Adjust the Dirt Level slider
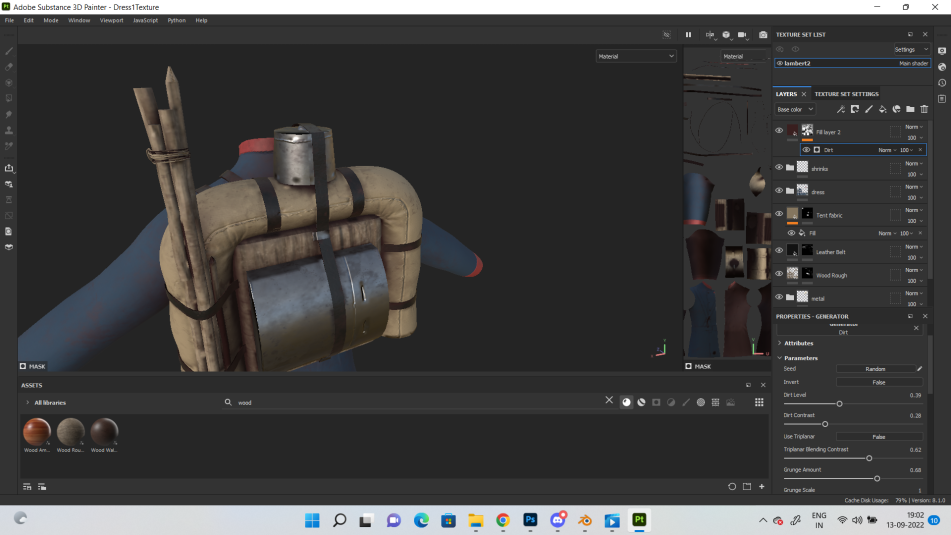Image resolution: width=951 pixels, height=535 pixels. pyautogui.click(x=839, y=403)
